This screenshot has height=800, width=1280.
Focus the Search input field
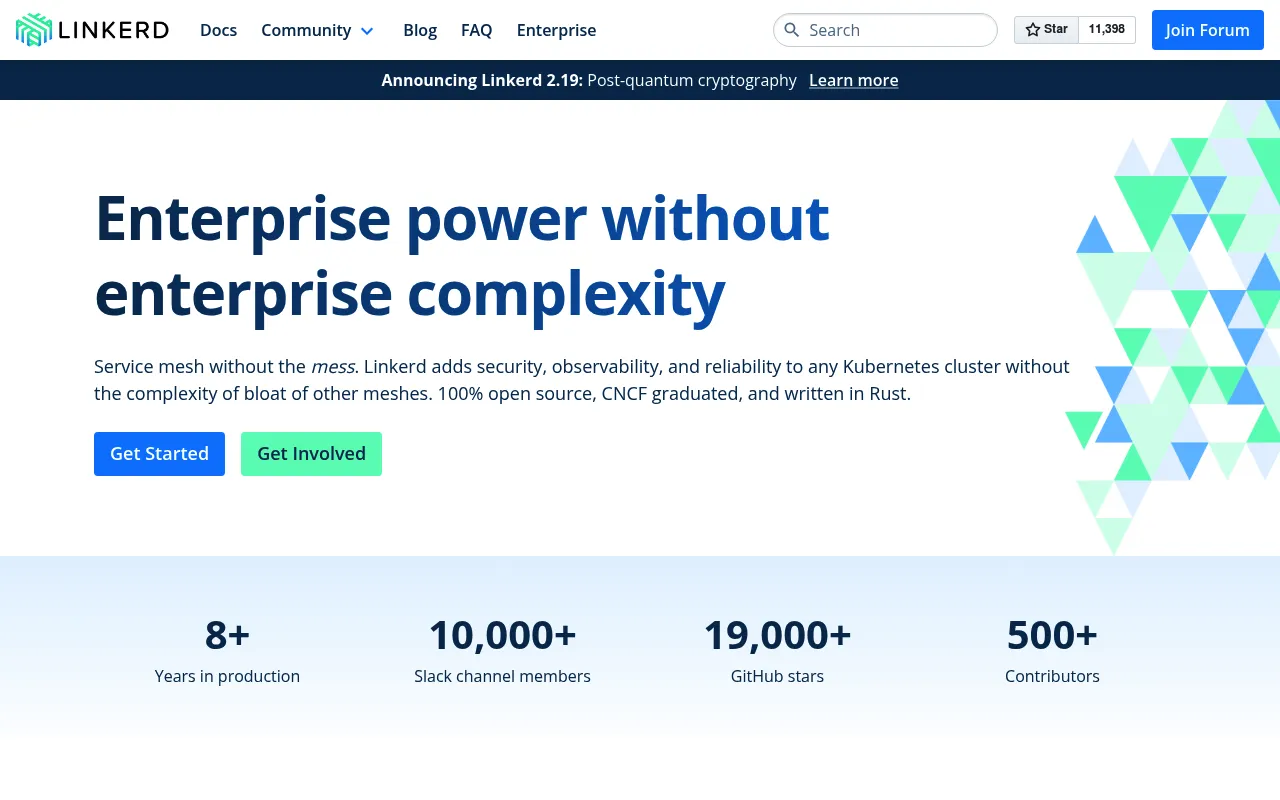click(885, 30)
